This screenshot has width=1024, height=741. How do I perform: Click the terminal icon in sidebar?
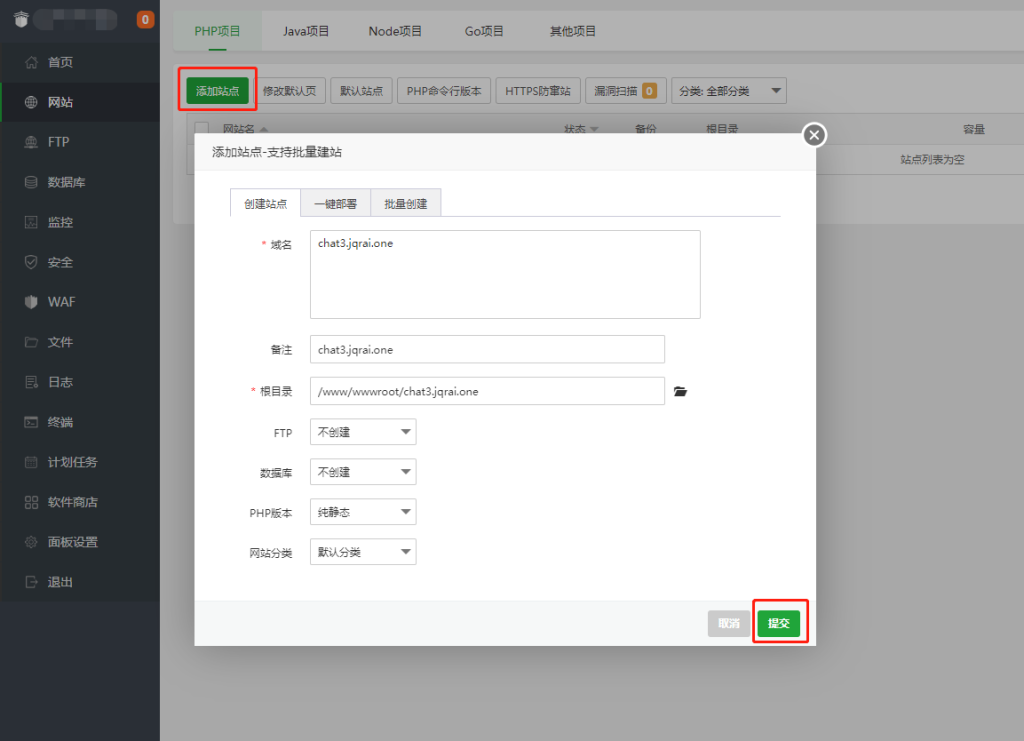click(31, 422)
